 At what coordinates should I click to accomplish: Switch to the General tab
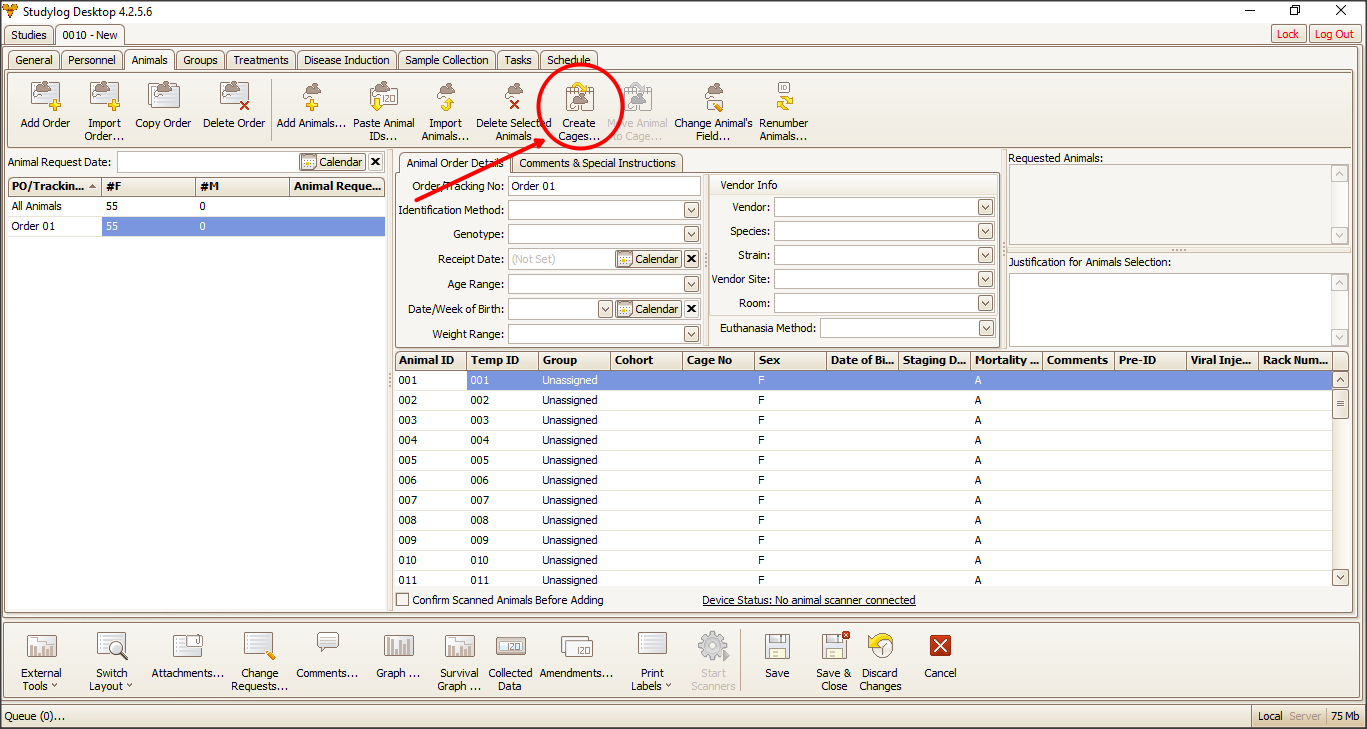pyautogui.click(x=34, y=60)
